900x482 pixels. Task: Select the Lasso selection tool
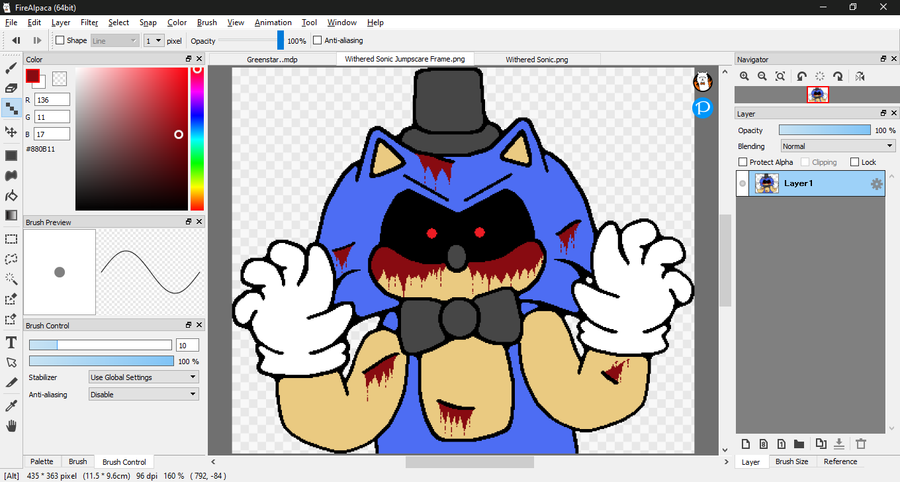click(x=11, y=259)
